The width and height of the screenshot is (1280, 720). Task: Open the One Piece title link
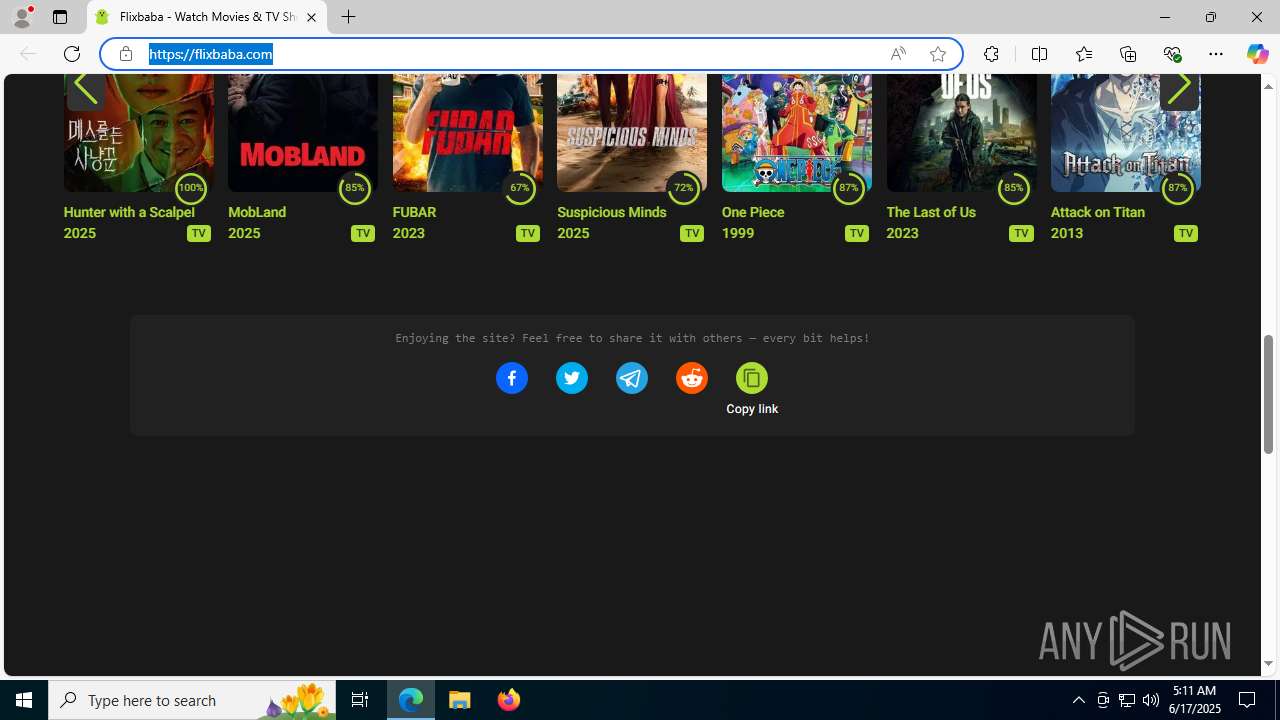coord(753,212)
